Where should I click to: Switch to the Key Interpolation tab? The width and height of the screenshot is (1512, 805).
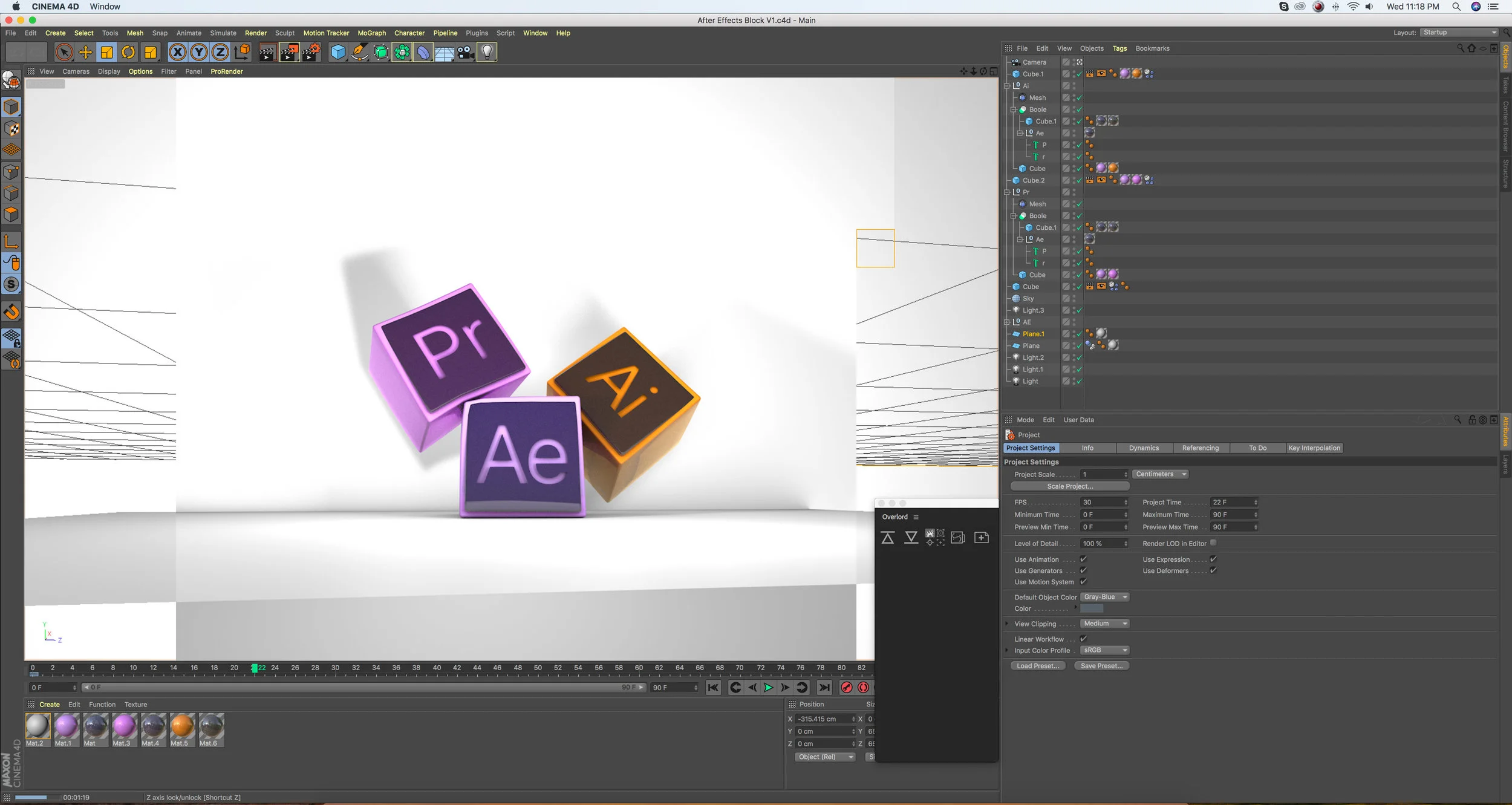coord(1314,448)
